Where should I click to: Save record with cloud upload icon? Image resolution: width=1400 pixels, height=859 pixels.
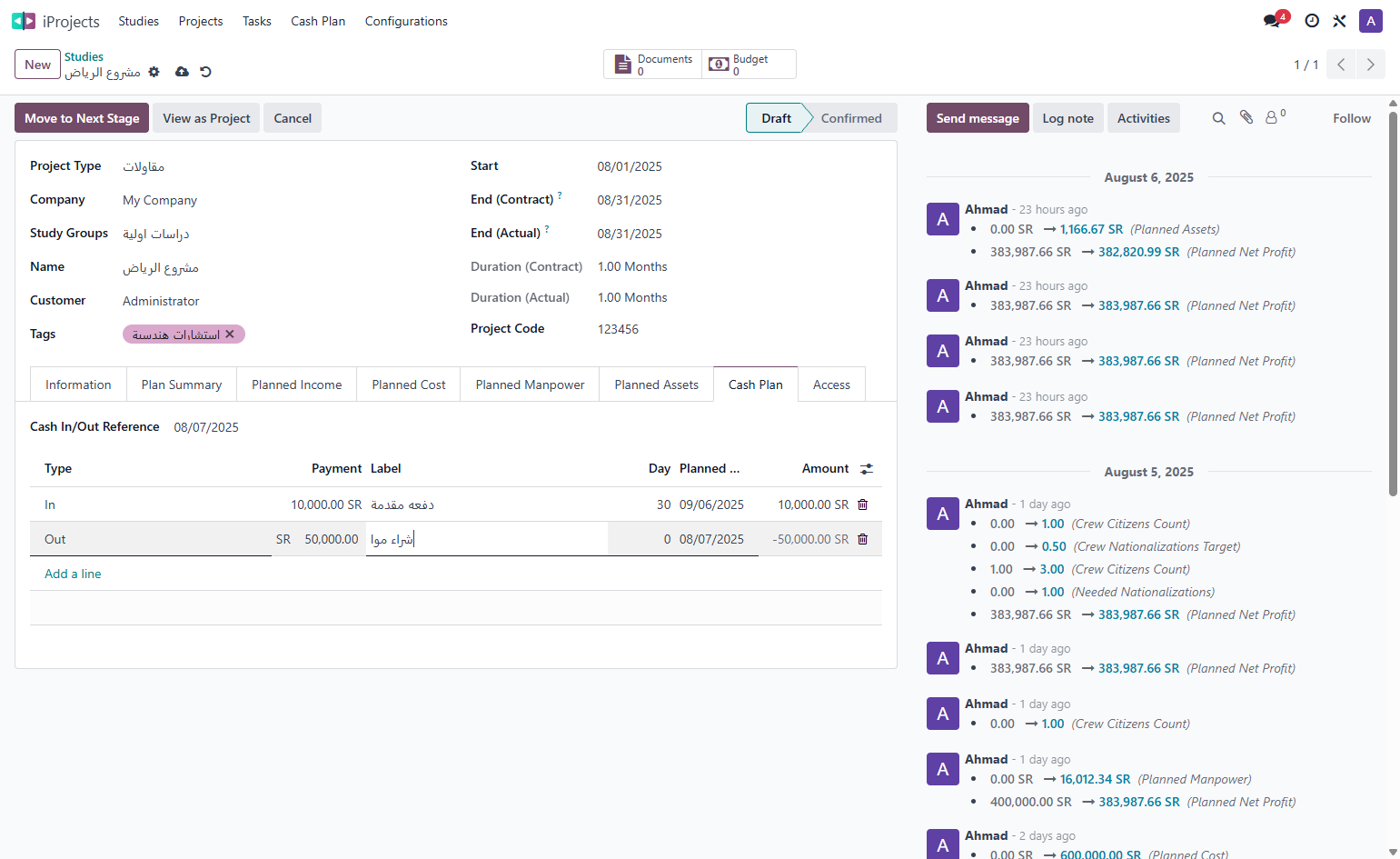pyautogui.click(x=182, y=72)
